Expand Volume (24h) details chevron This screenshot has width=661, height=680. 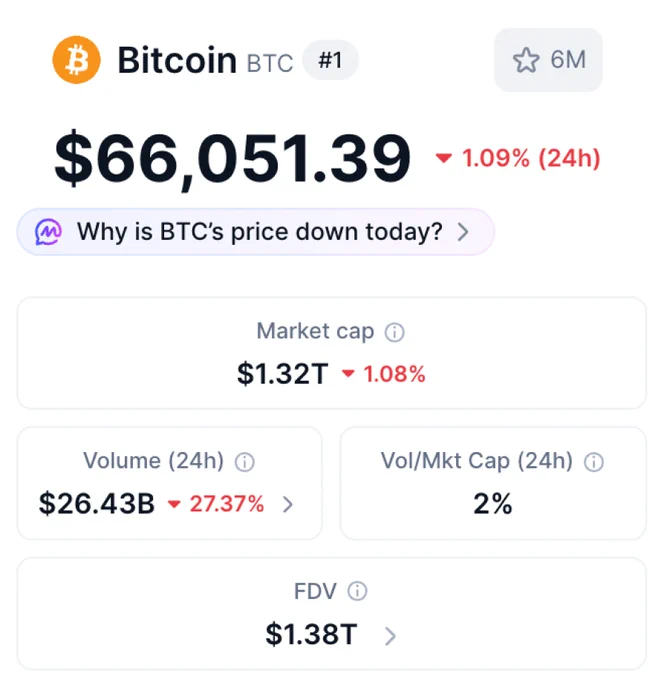(288, 504)
